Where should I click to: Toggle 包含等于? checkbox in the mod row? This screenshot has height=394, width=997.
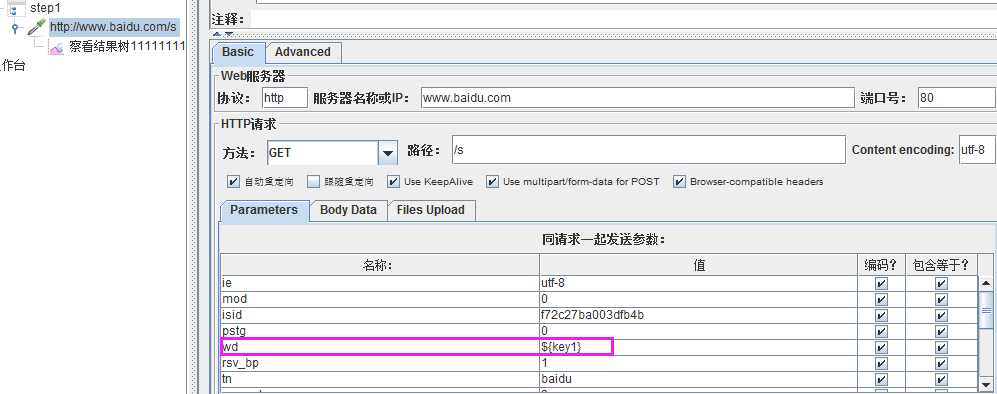(942, 299)
